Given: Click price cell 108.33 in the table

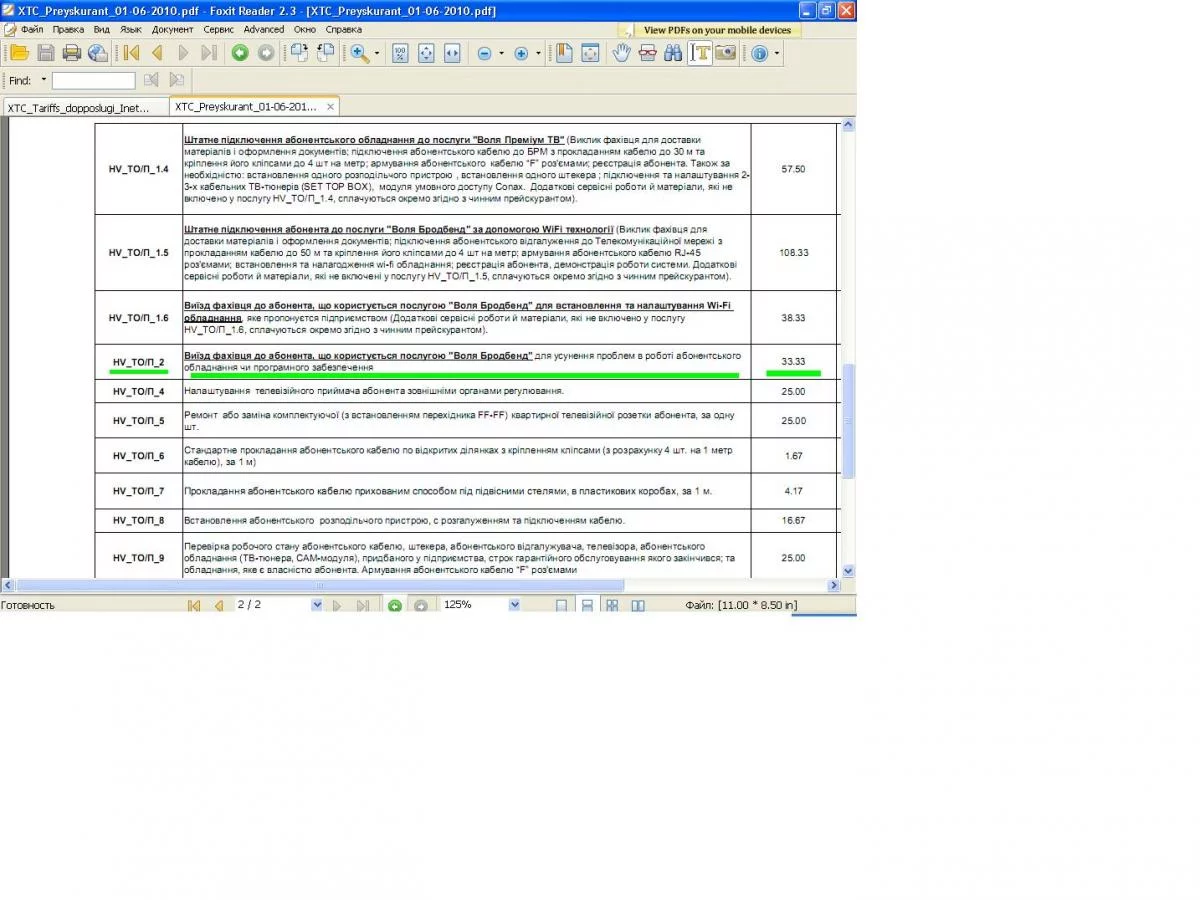Looking at the screenshot, I should [x=794, y=253].
